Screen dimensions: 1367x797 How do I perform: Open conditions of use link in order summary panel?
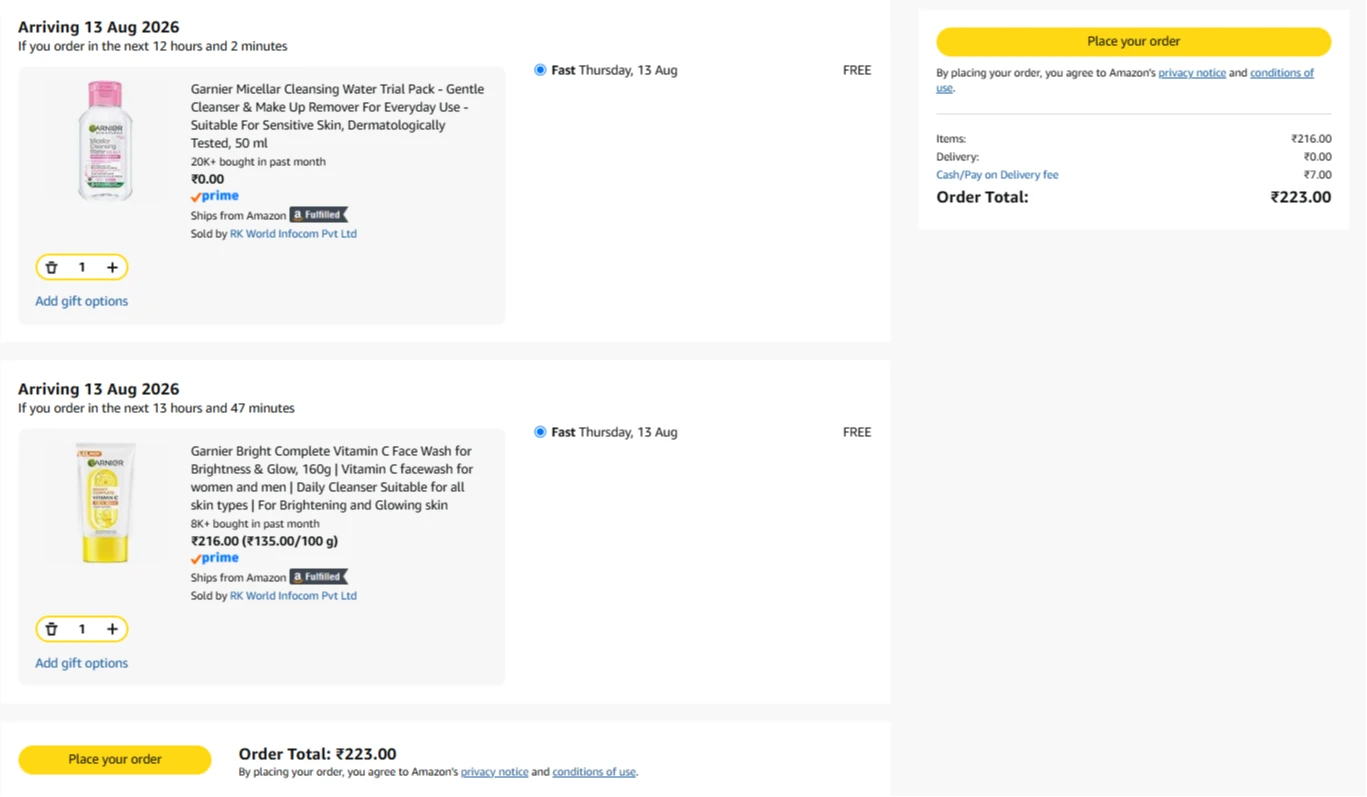[1282, 73]
